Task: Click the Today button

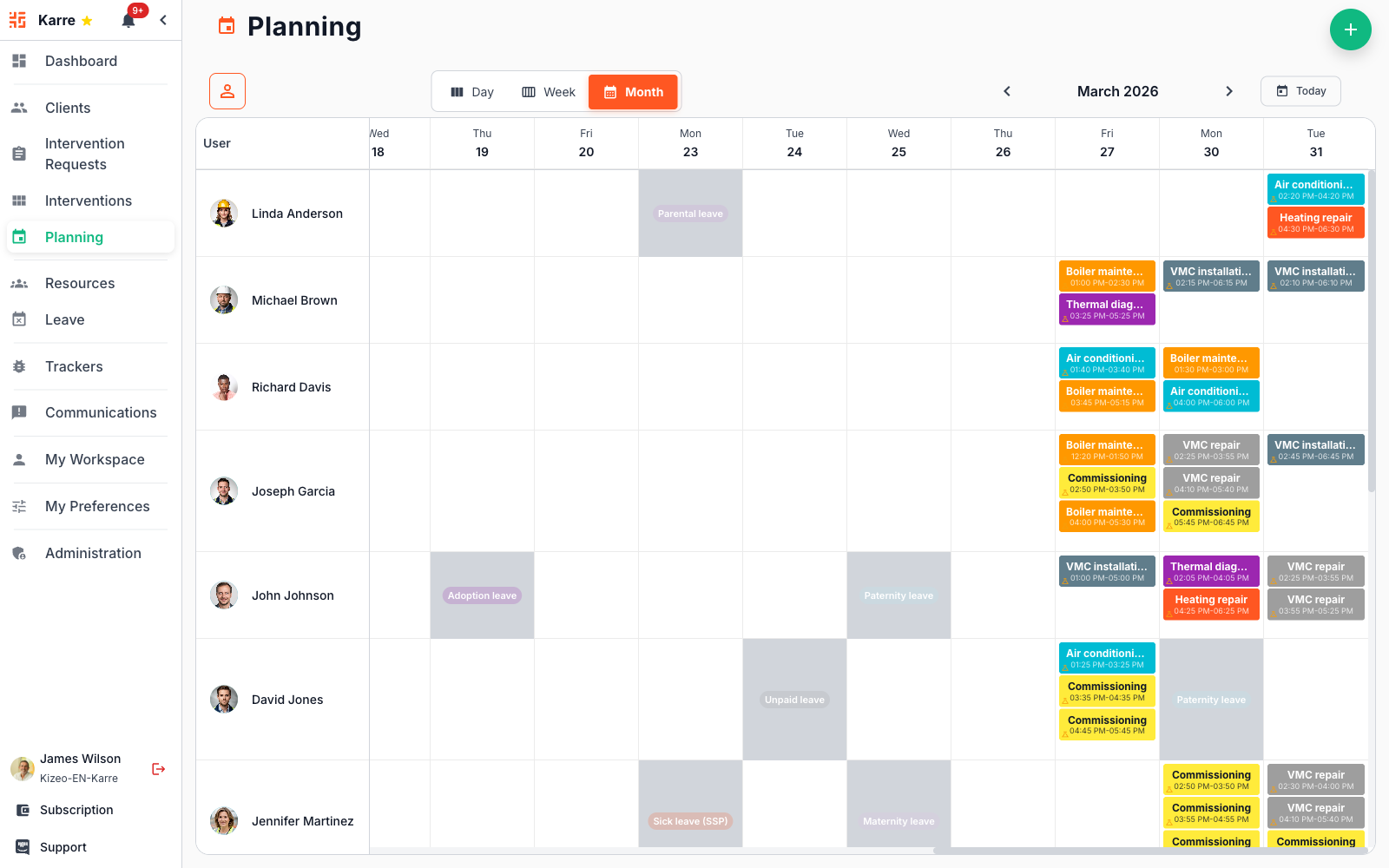Action: pos(1300,91)
